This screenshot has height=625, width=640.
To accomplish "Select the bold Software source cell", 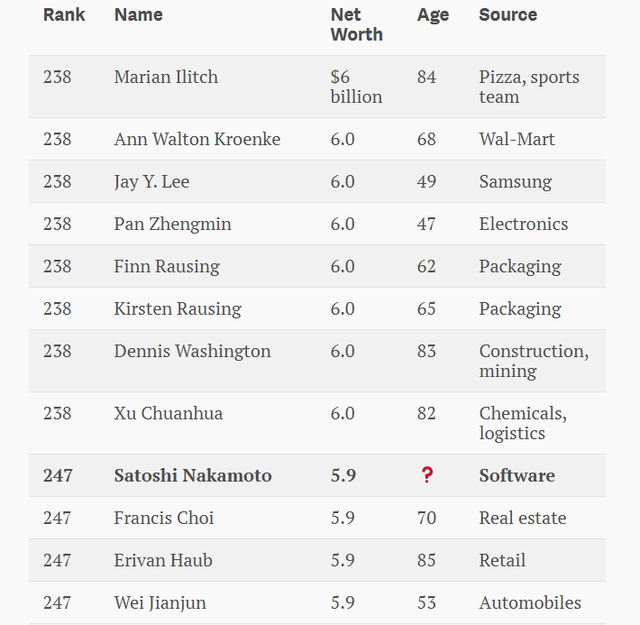I will point(517,476).
